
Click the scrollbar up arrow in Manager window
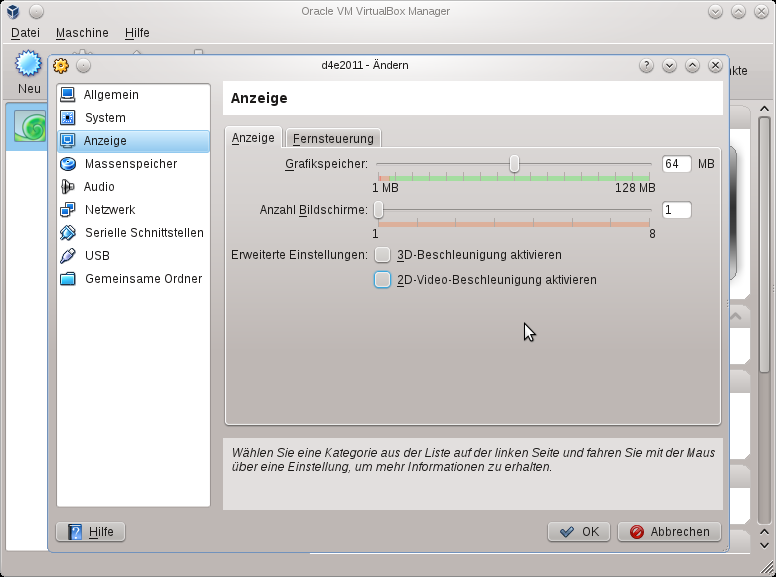click(764, 109)
